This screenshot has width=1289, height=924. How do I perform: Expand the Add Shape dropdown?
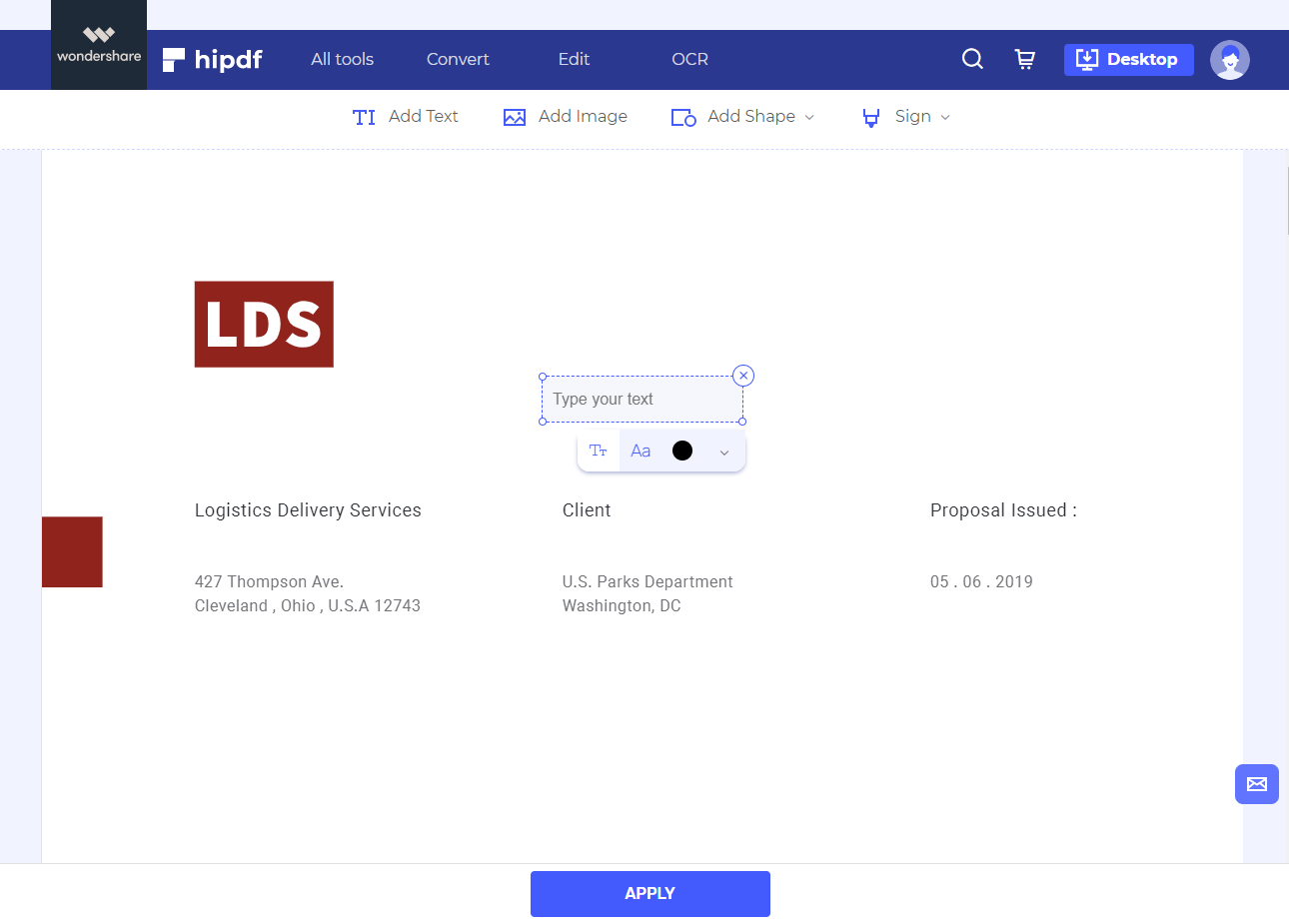(x=742, y=117)
